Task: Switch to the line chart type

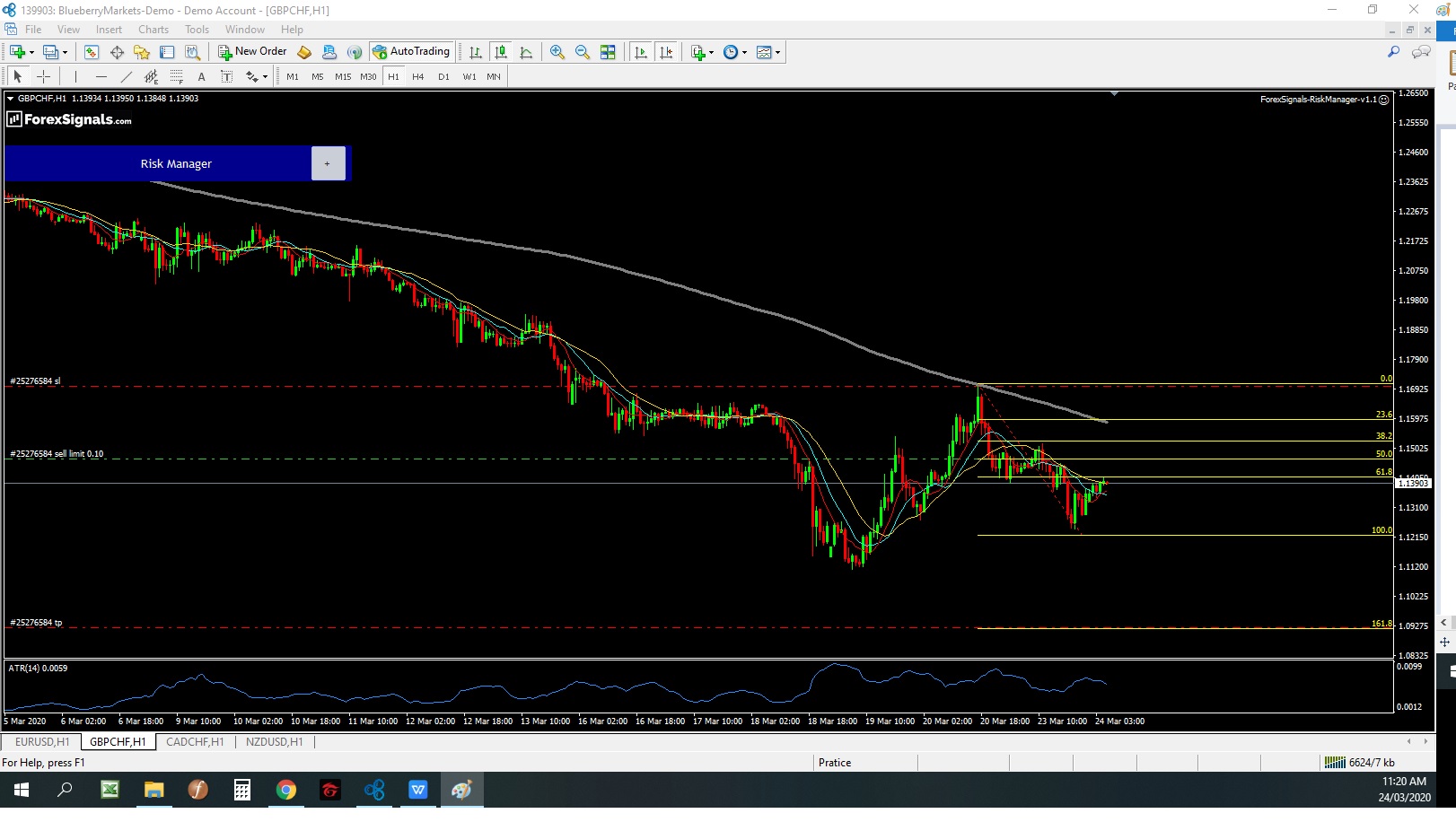Action: pos(526,52)
